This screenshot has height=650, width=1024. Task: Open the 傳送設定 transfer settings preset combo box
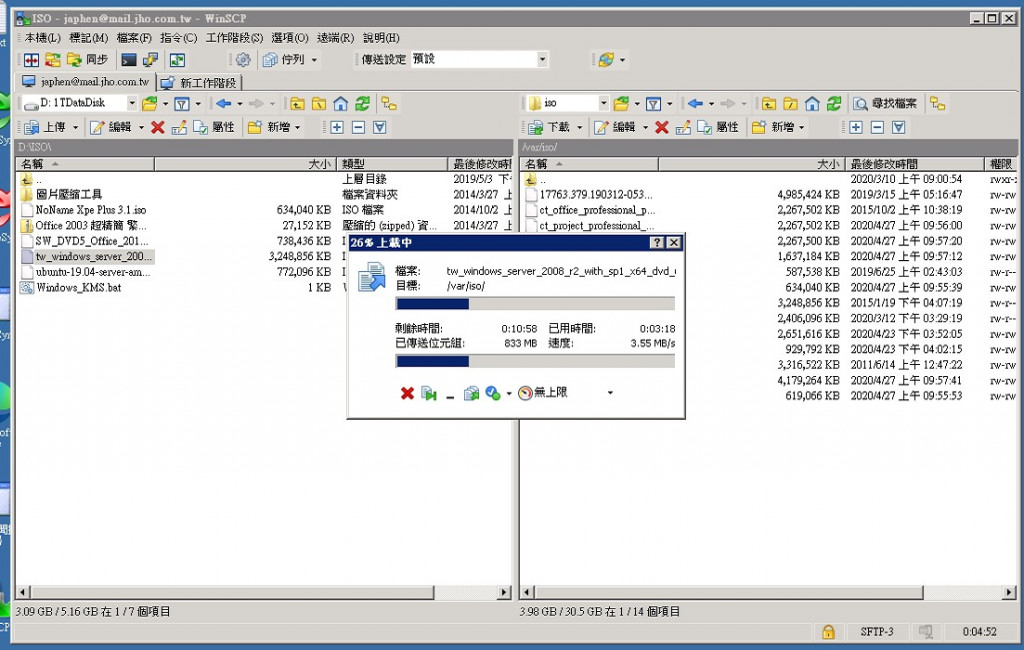[x=479, y=59]
